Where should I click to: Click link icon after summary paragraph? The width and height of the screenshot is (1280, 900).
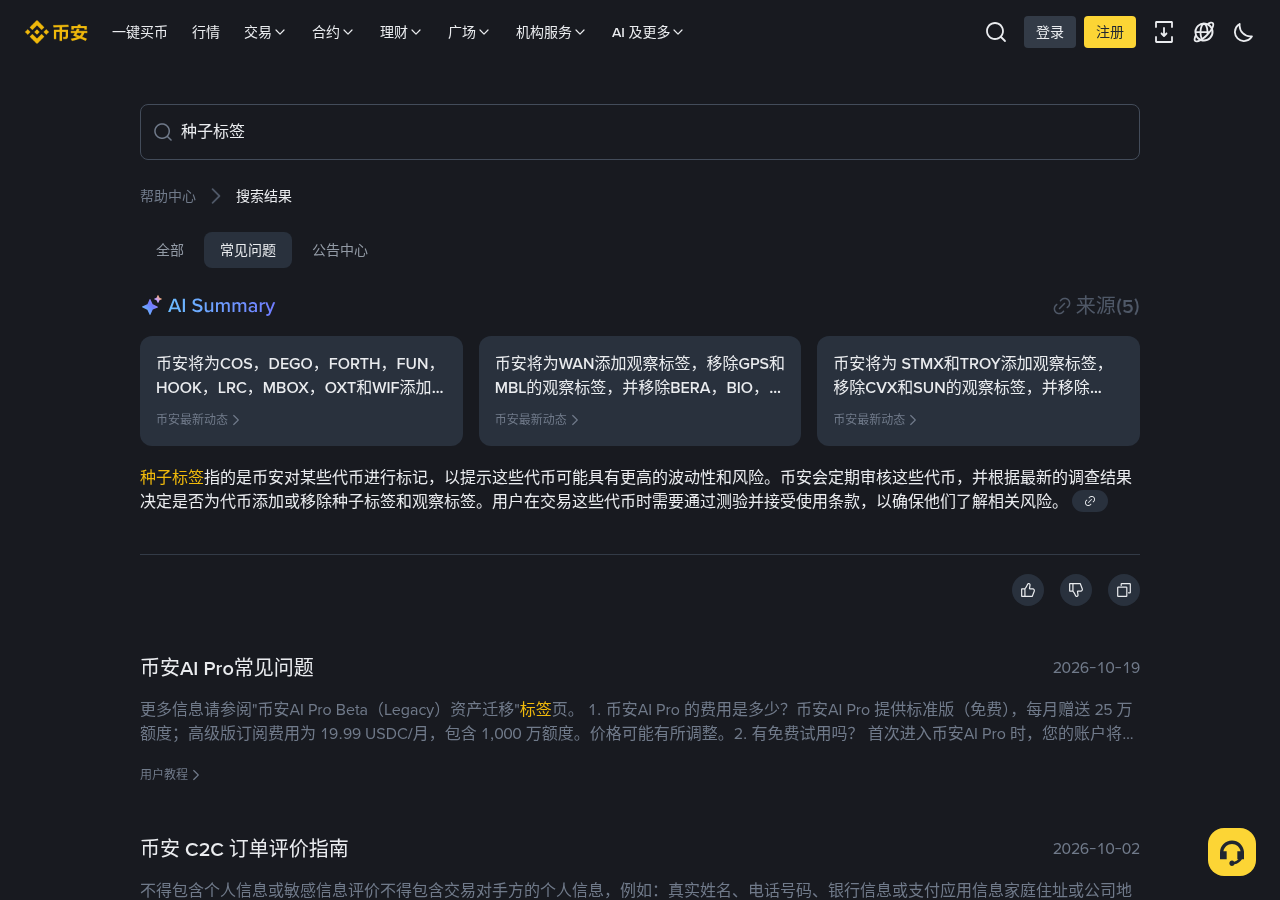pos(1090,501)
